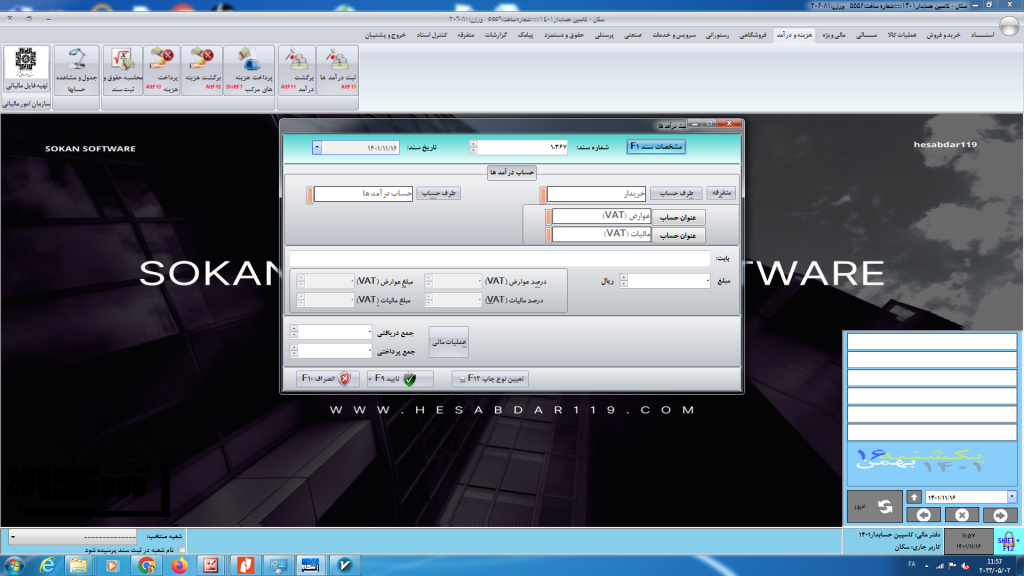Click the red shield انصراف F10 cancel button
This screenshot has width=1024, height=576.
[x=327, y=379]
